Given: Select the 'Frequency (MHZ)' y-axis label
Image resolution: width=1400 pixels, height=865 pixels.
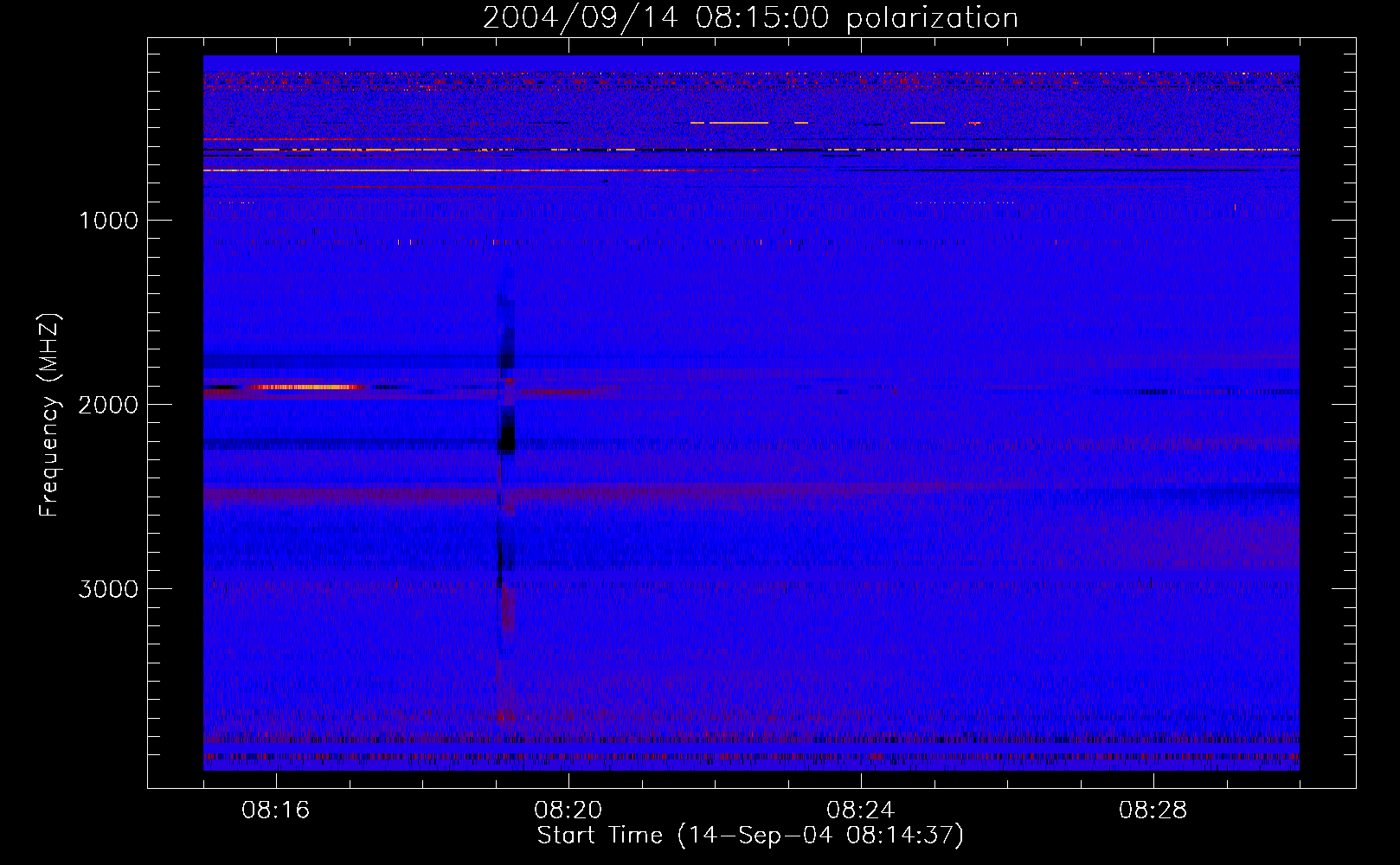Looking at the screenshot, I should coord(49,415).
